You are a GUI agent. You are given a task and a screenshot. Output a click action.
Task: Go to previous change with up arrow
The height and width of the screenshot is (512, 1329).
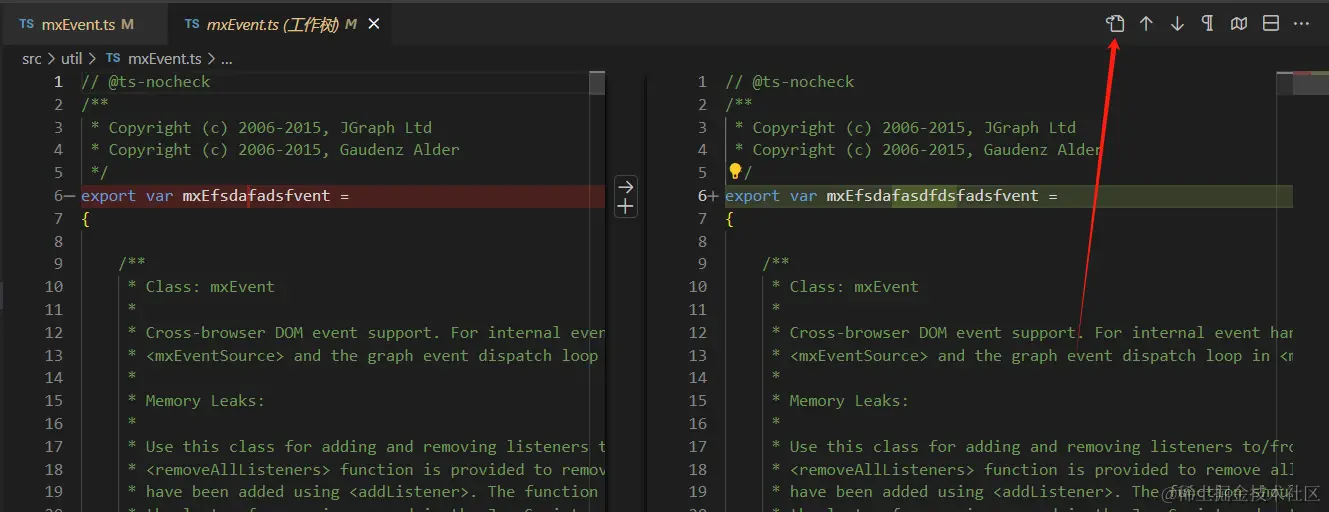[1146, 23]
